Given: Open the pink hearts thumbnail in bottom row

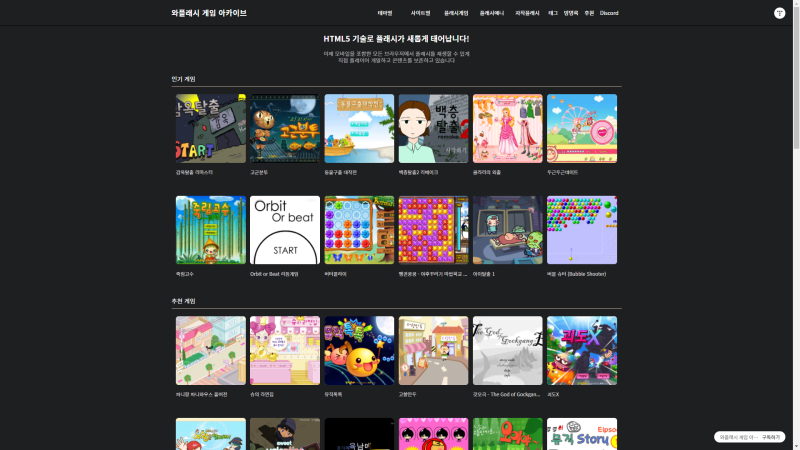Looking at the screenshot, I should [433, 434].
